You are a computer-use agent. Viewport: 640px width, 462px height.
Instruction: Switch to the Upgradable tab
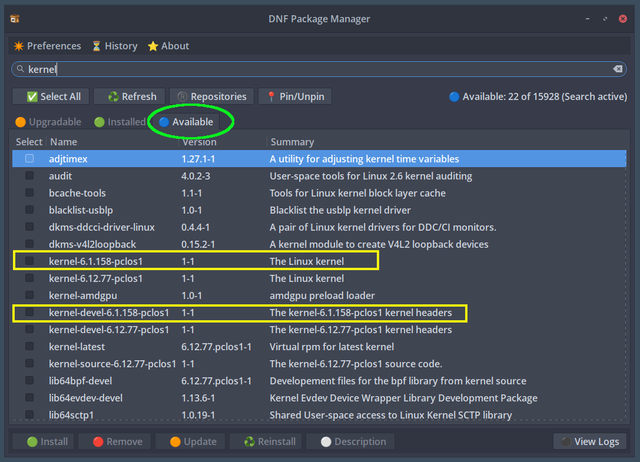pyautogui.click(x=48, y=122)
